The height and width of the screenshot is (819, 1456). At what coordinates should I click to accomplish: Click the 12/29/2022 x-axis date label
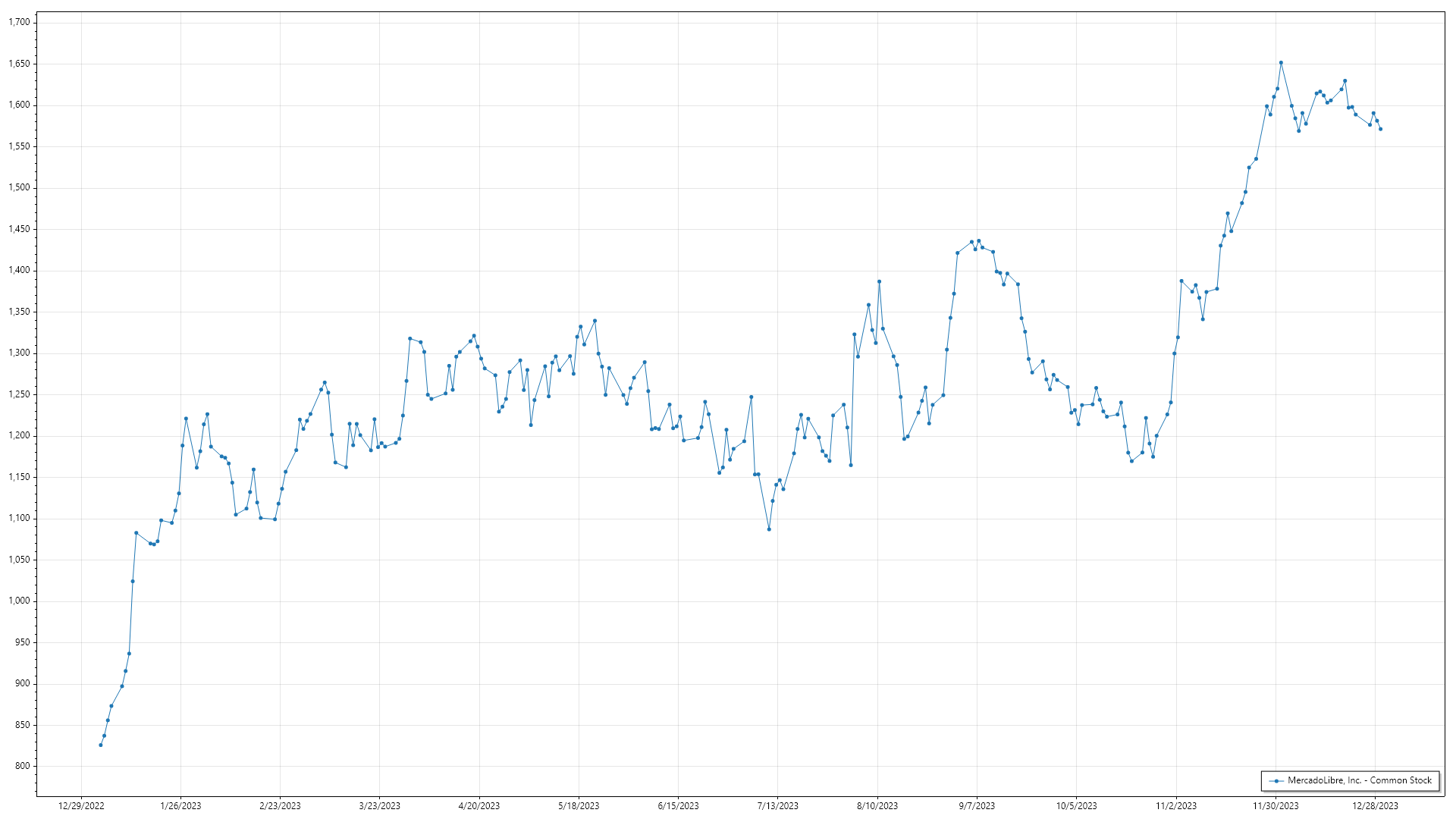click(x=81, y=806)
